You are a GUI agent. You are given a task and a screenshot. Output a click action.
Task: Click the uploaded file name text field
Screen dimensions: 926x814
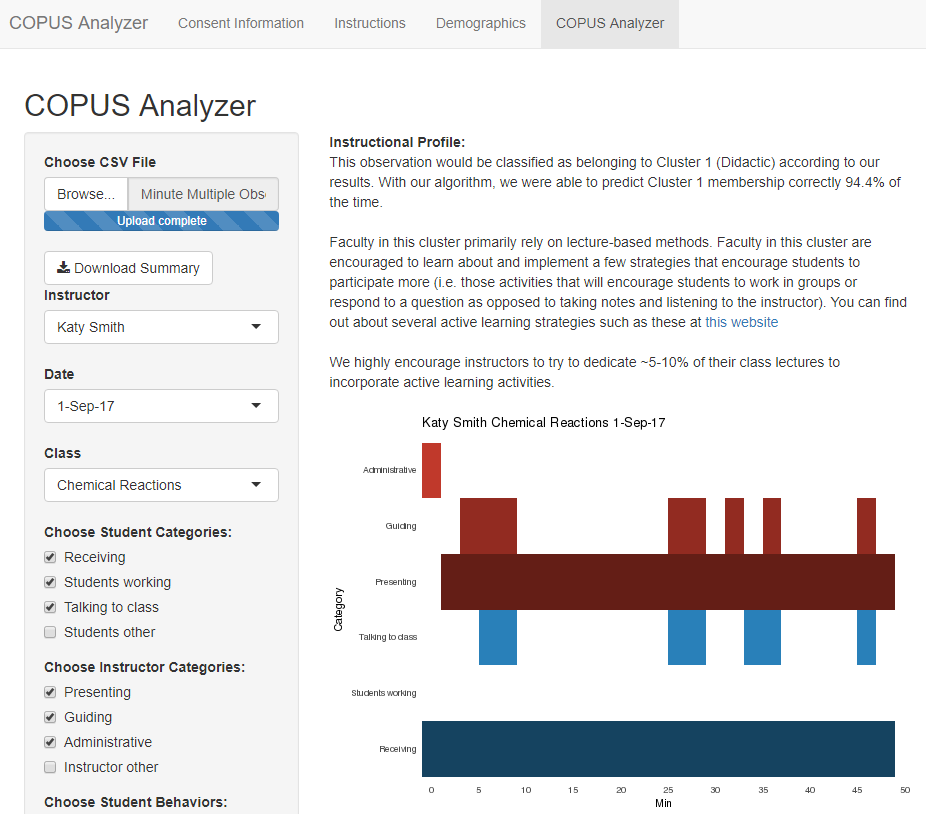tap(203, 194)
